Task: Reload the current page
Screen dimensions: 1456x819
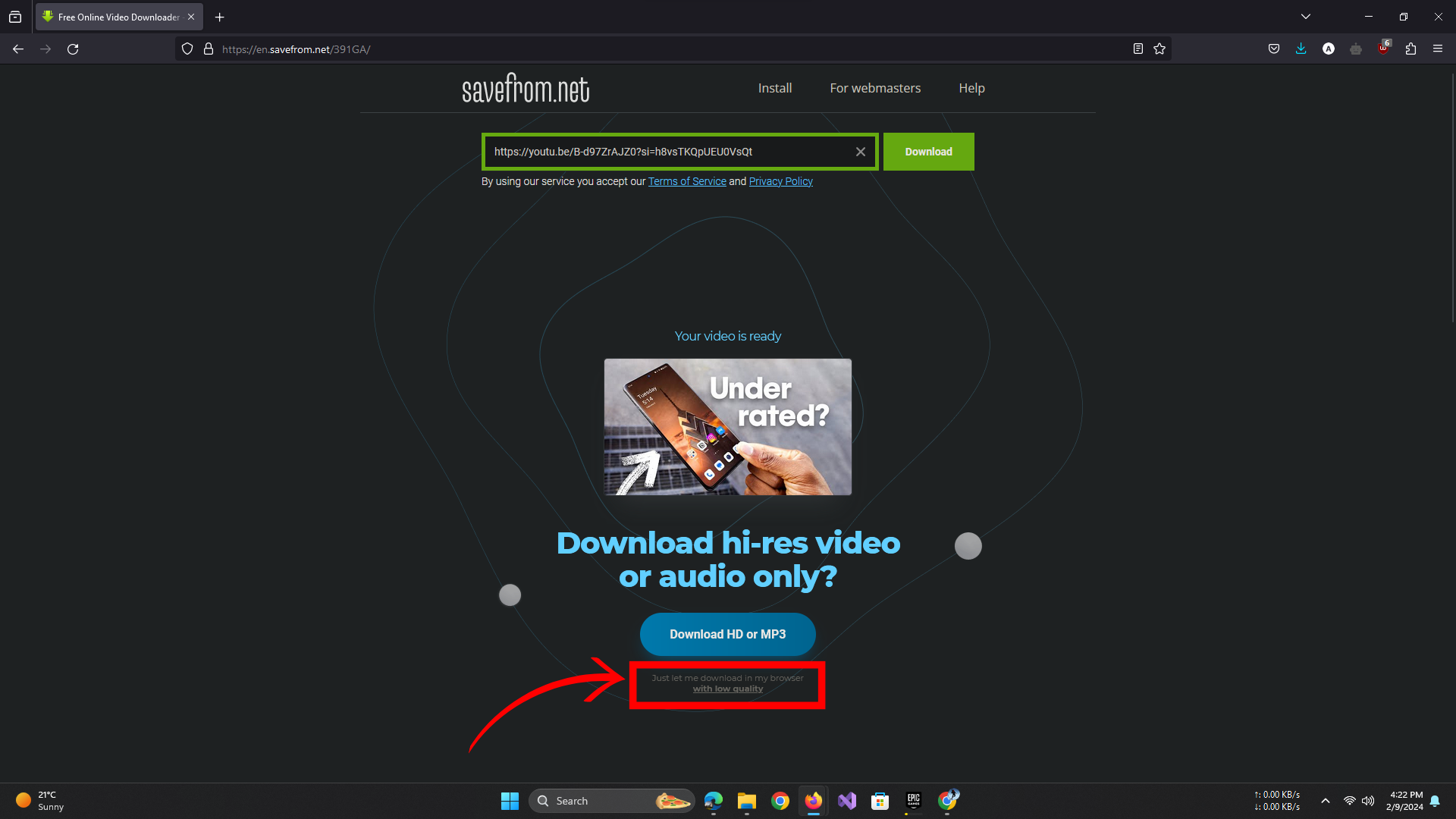Action: pyautogui.click(x=73, y=49)
